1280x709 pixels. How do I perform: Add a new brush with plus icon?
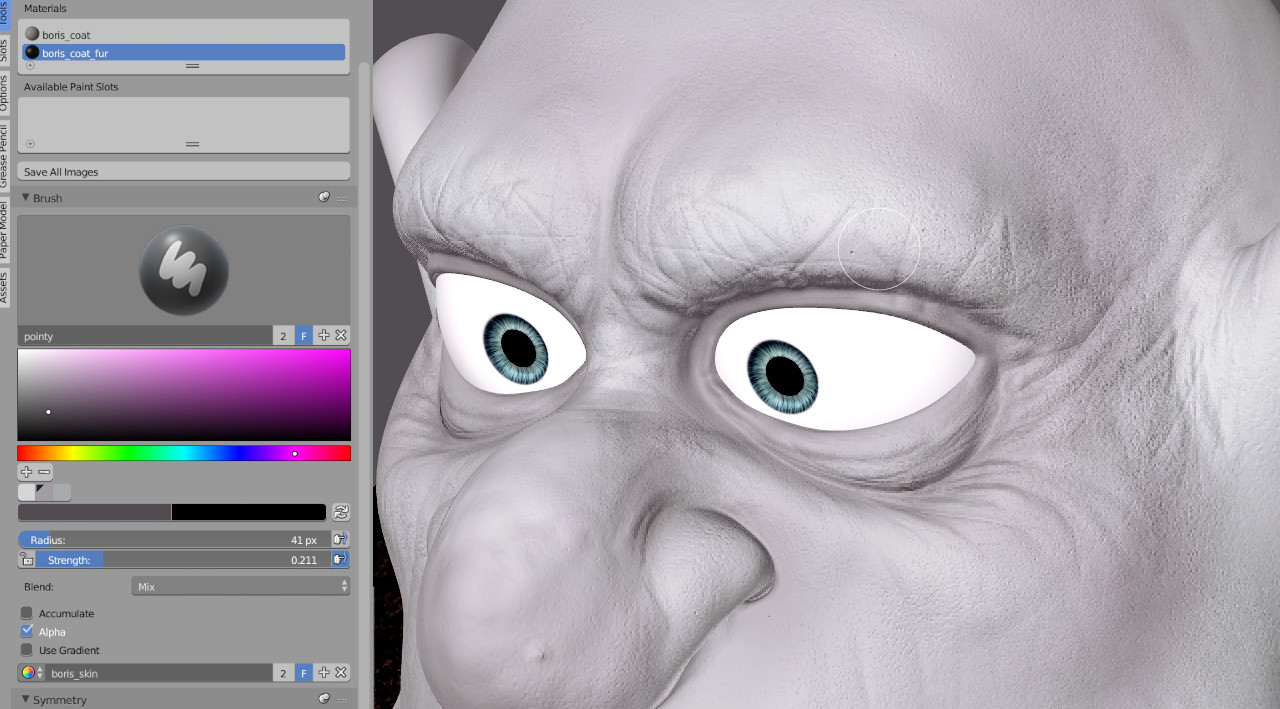pos(323,336)
